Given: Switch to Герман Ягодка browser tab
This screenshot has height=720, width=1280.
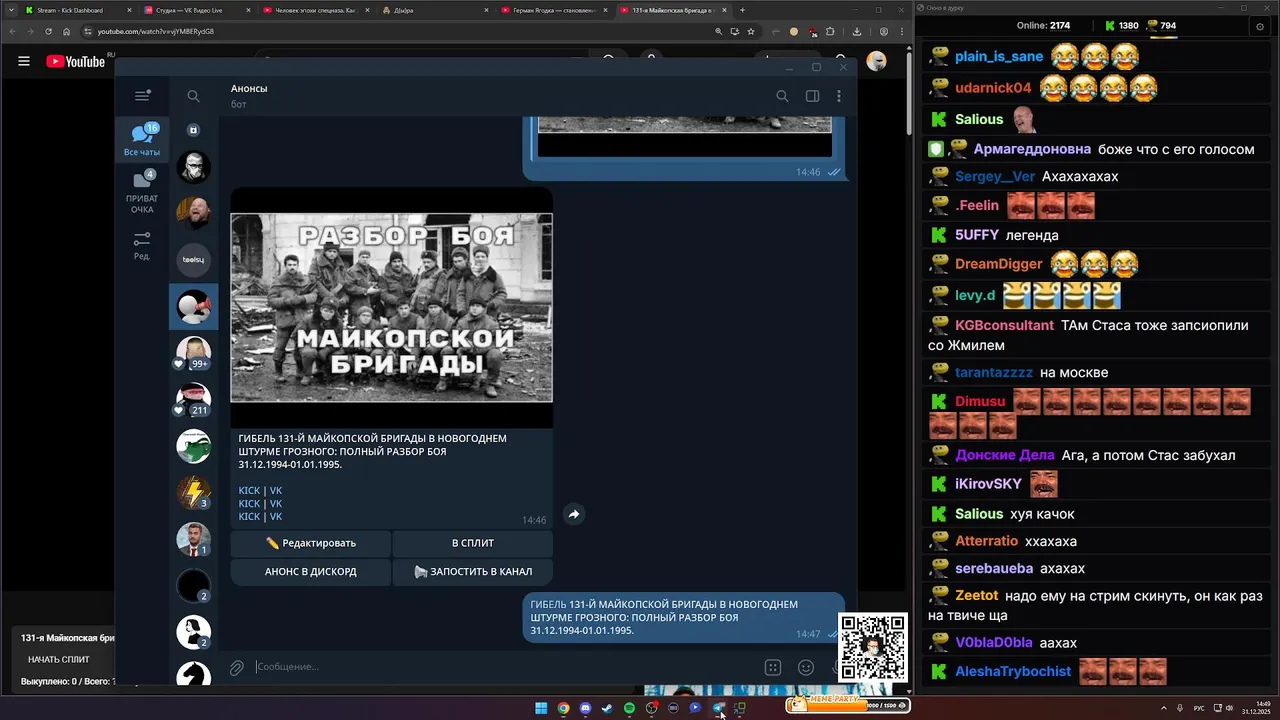Looking at the screenshot, I should (553, 10).
